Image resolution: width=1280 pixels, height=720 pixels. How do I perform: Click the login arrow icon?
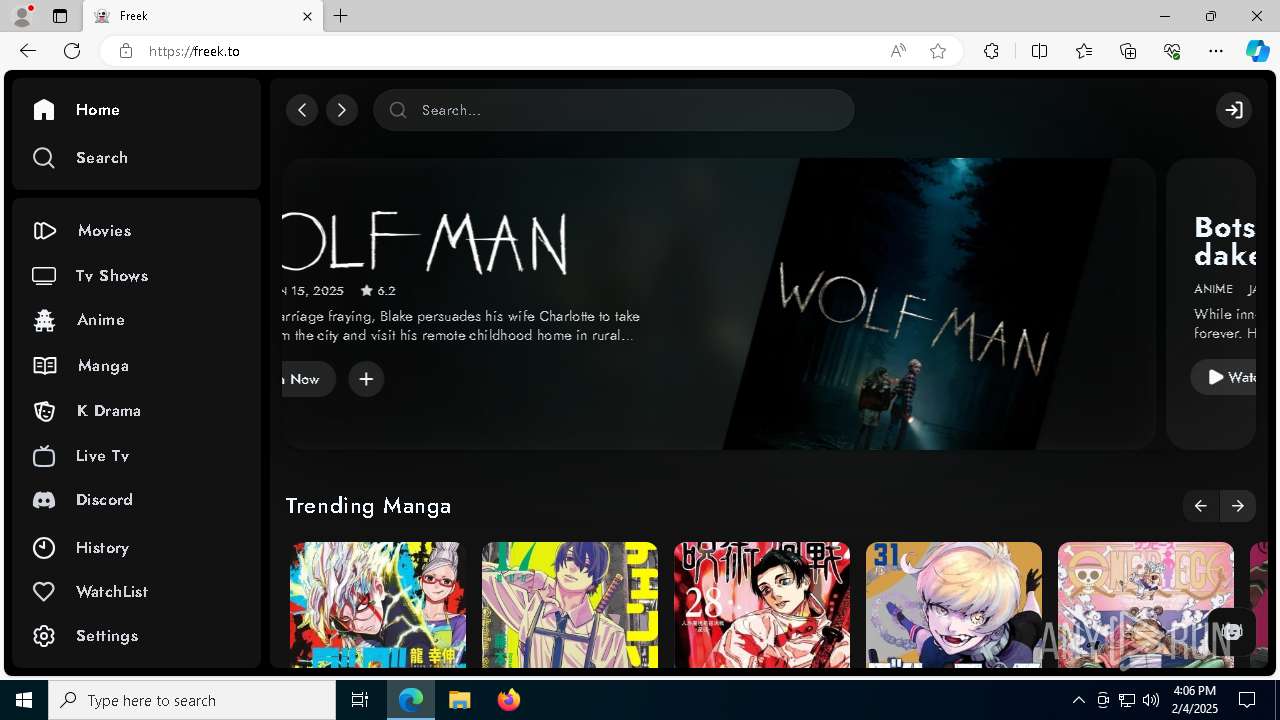point(1234,110)
